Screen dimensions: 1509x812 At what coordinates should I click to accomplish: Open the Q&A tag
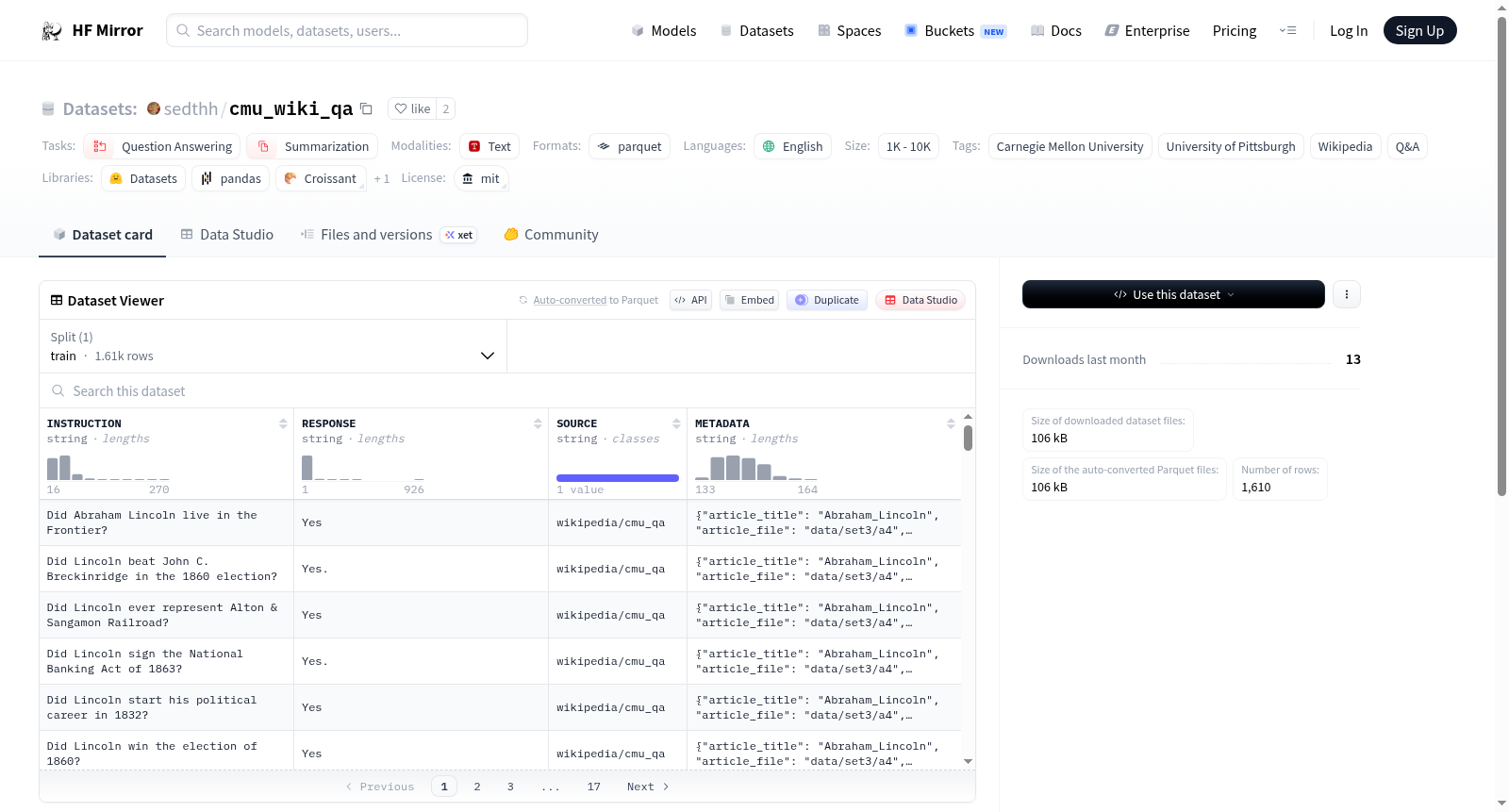pos(1407,146)
